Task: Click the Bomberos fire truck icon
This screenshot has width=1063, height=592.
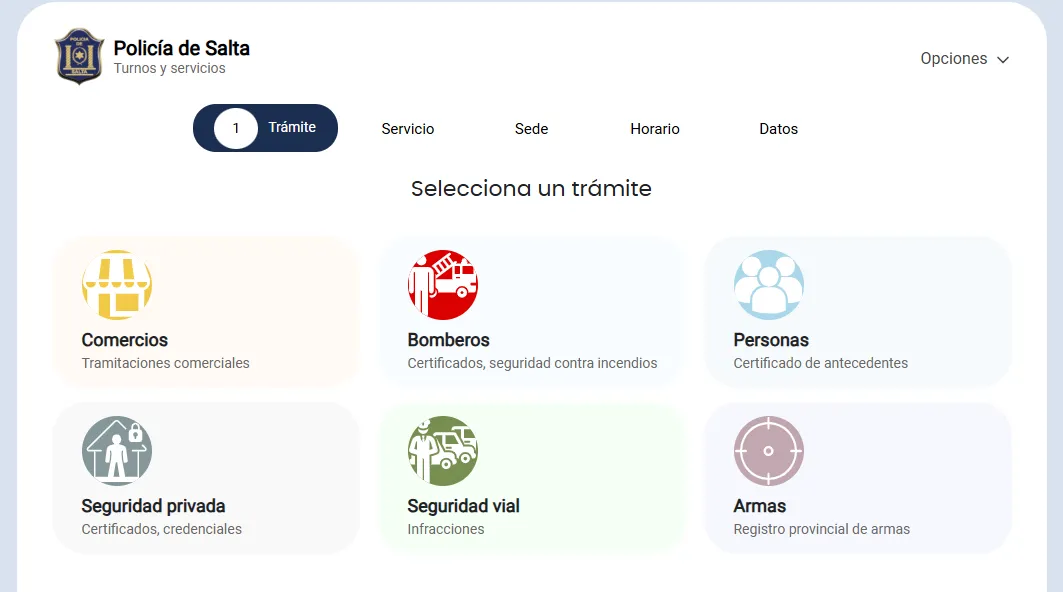Action: [x=443, y=283]
